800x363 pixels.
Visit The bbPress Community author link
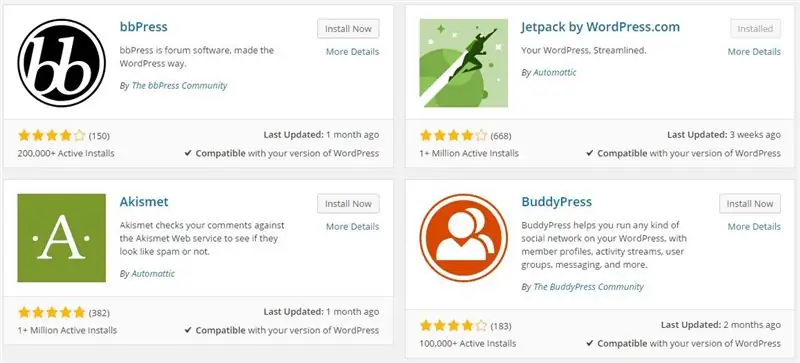coord(180,86)
